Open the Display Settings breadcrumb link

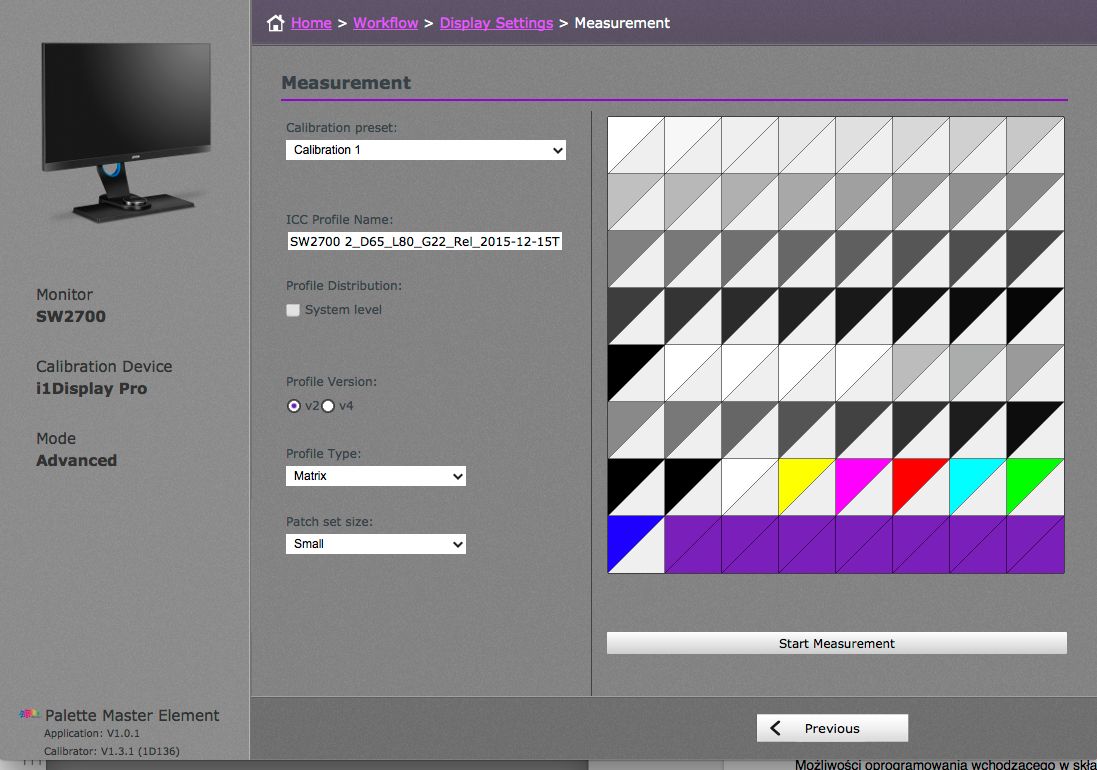click(x=496, y=22)
